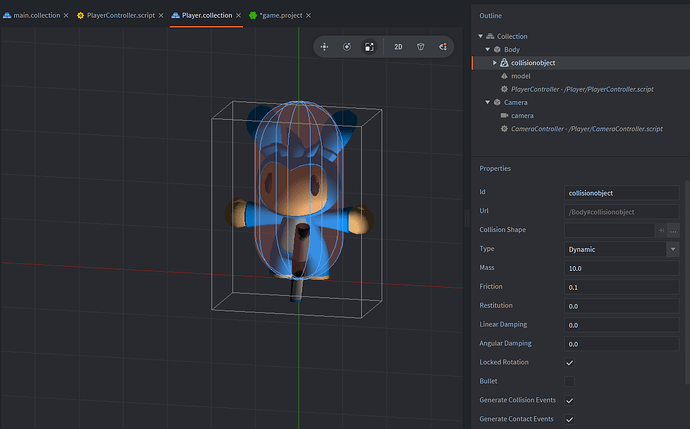
Task: Click the model mesh icon in Outline
Action: coord(504,76)
